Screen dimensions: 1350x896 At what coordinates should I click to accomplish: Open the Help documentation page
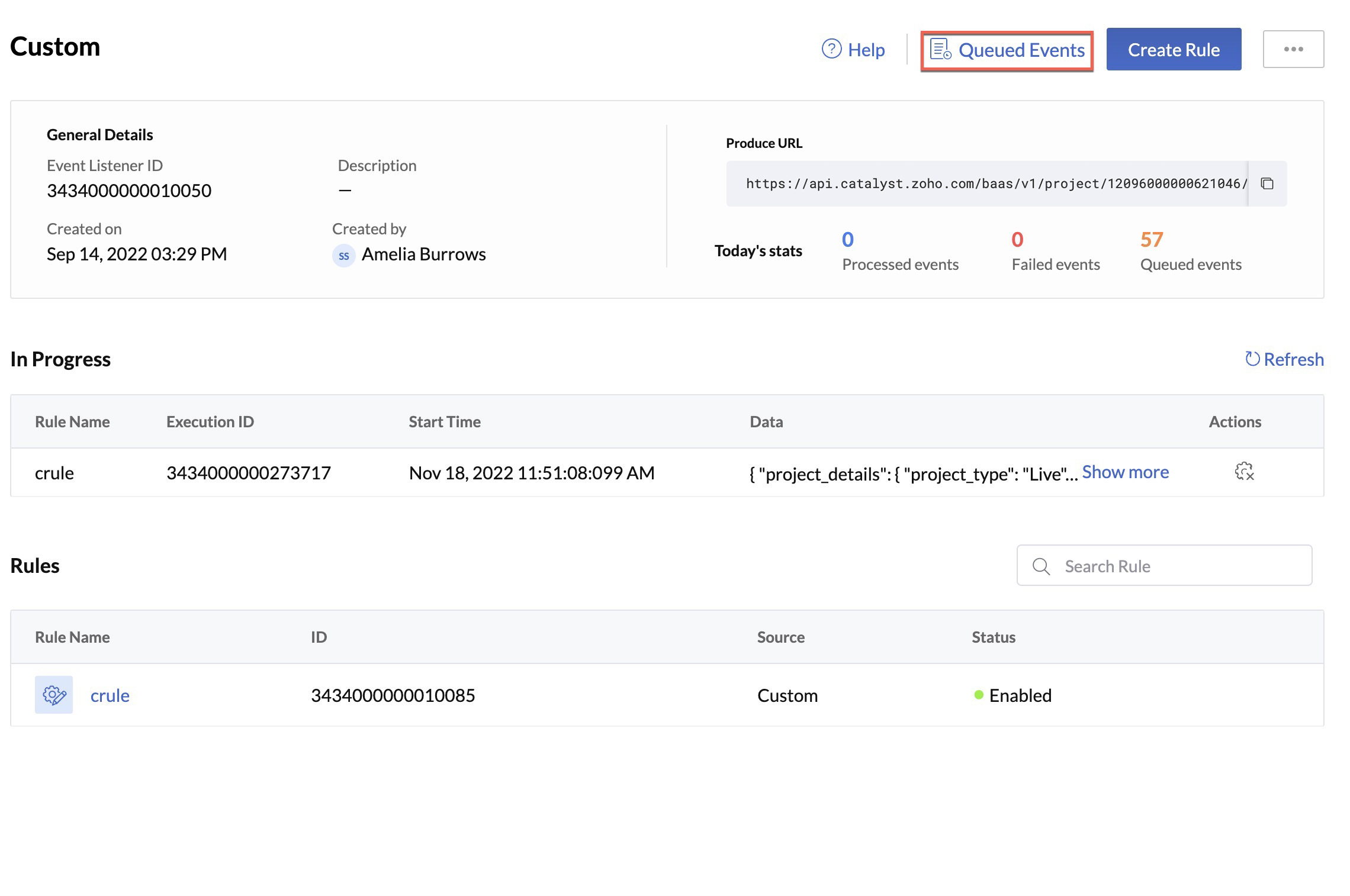[x=852, y=48]
